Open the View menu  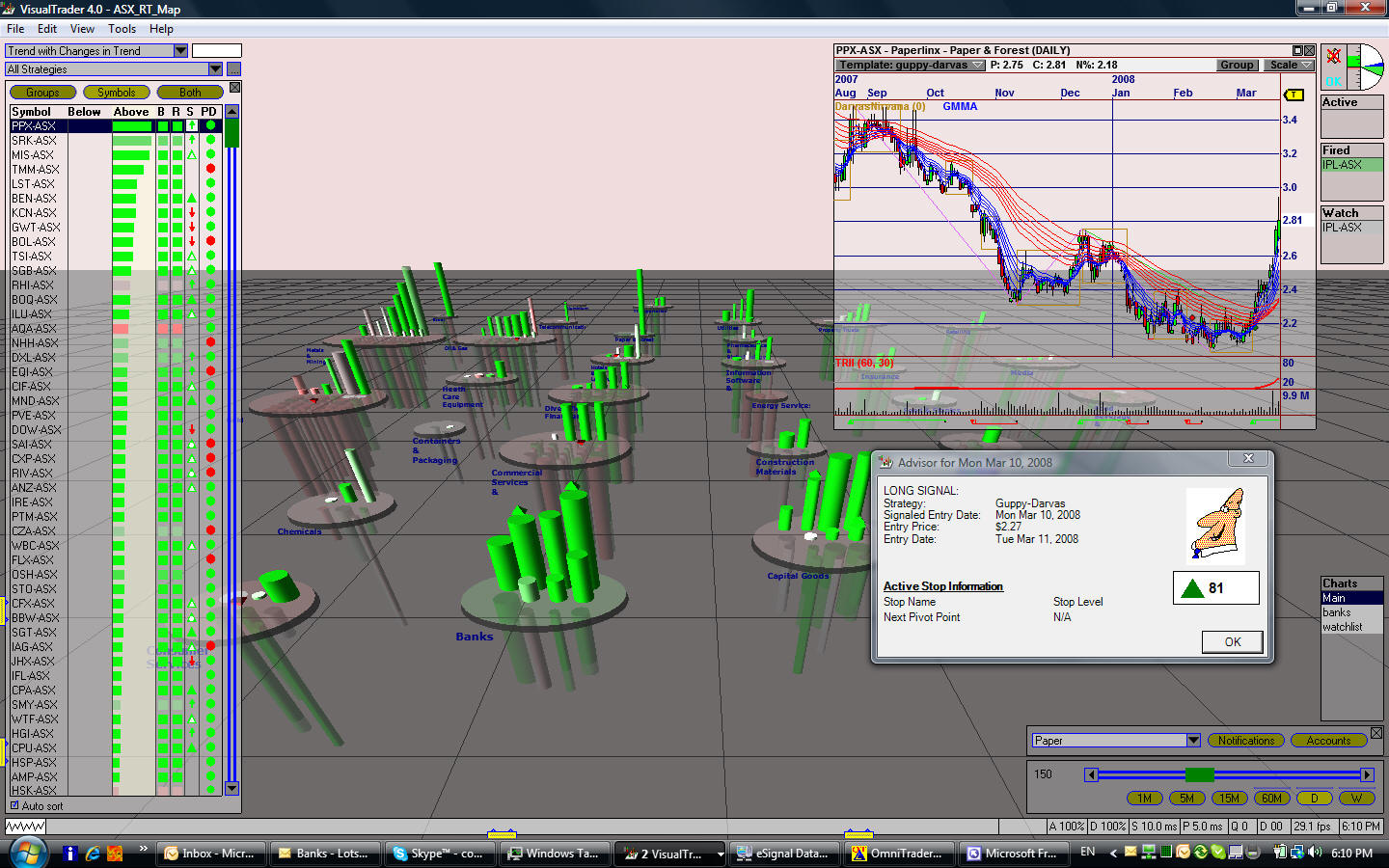tap(82, 29)
